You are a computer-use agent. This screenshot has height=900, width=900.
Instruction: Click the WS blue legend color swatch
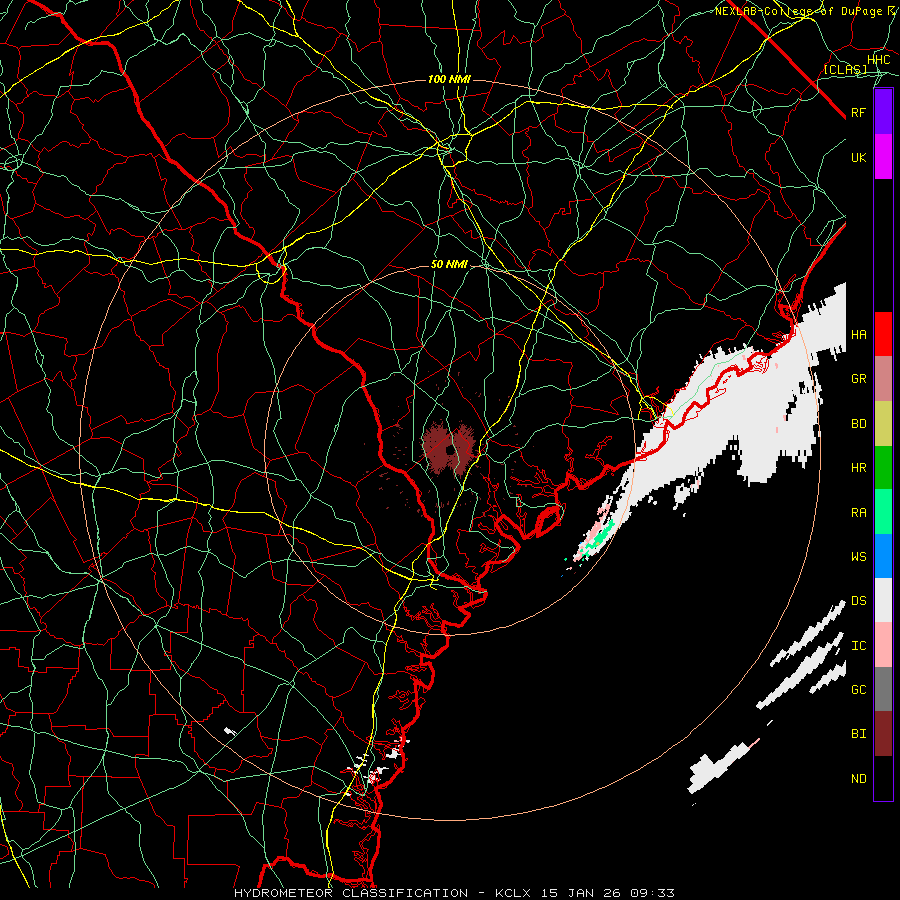pyautogui.click(x=883, y=556)
